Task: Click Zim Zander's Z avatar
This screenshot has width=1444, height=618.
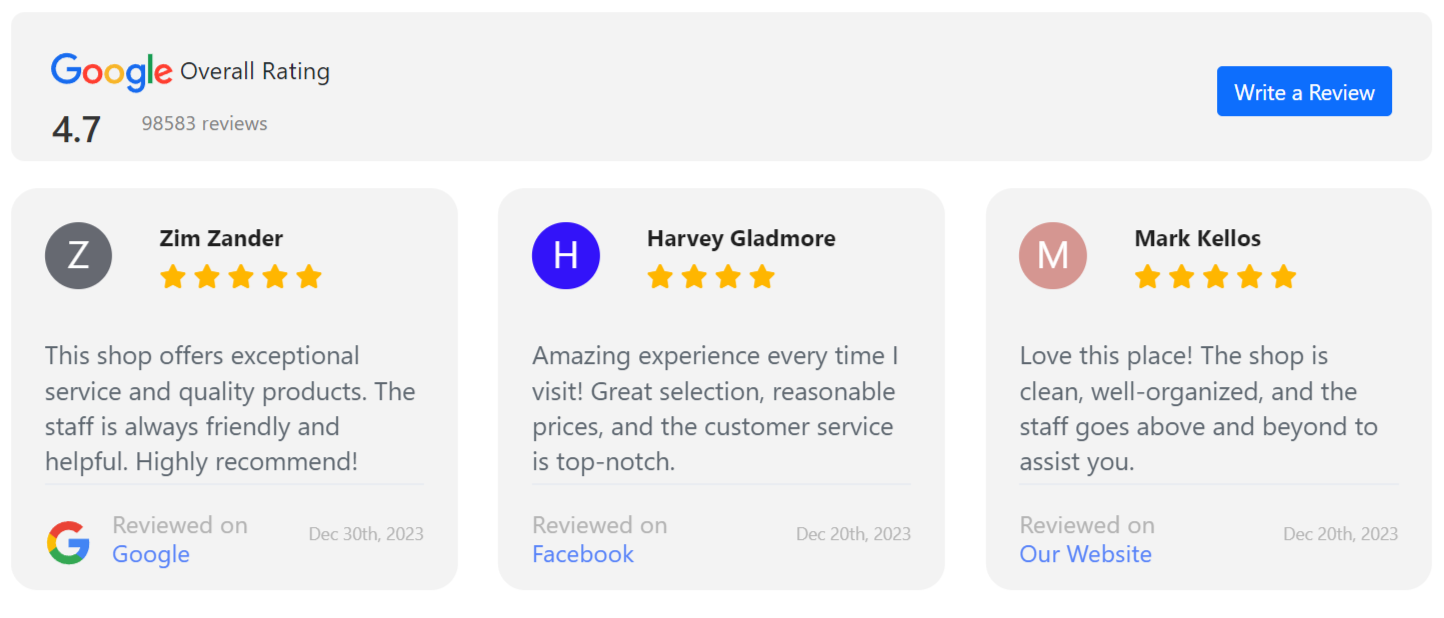Action: point(78,256)
